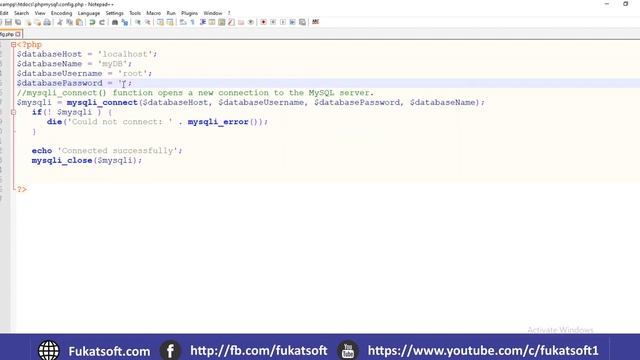Open the Macro menu
The image size is (640, 360).
[153, 13]
